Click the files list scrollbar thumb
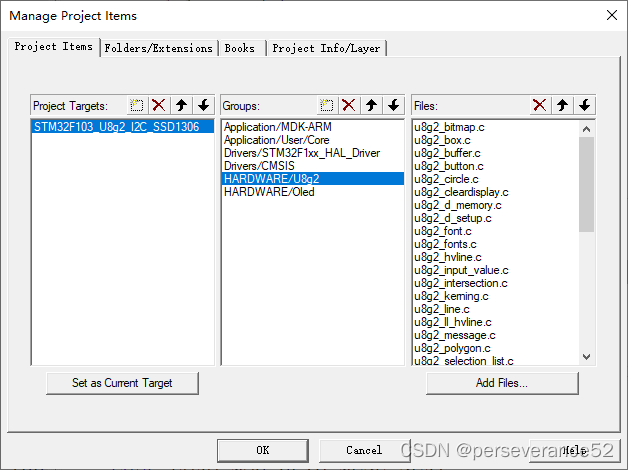Viewport: 628px width, 470px height. pyautogui.click(x=586, y=184)
